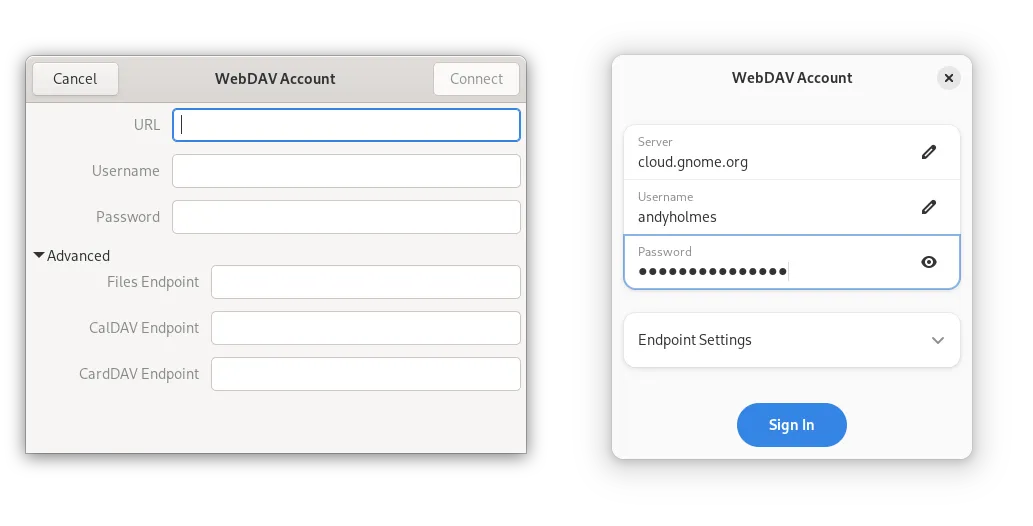
Task: Toggle password visibility with the eye icon
Action: tap(928, 262)
